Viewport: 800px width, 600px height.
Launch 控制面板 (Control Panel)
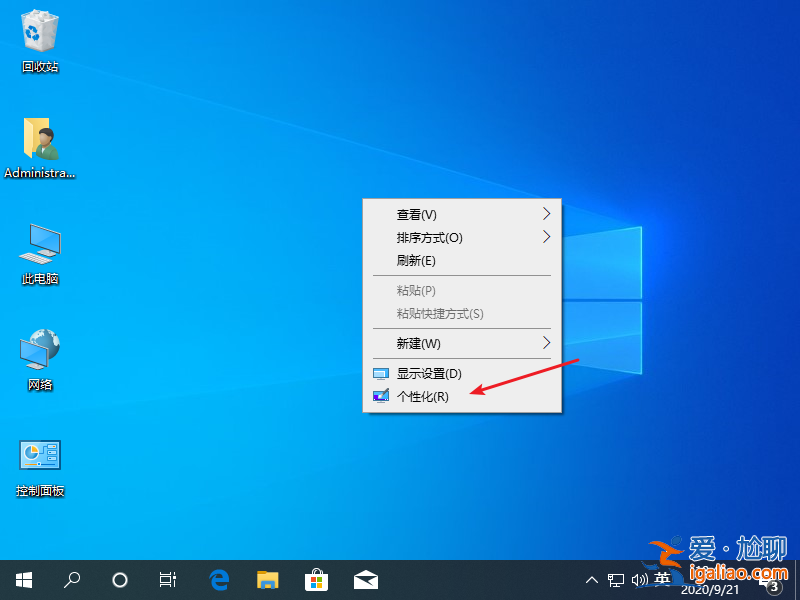38,458
